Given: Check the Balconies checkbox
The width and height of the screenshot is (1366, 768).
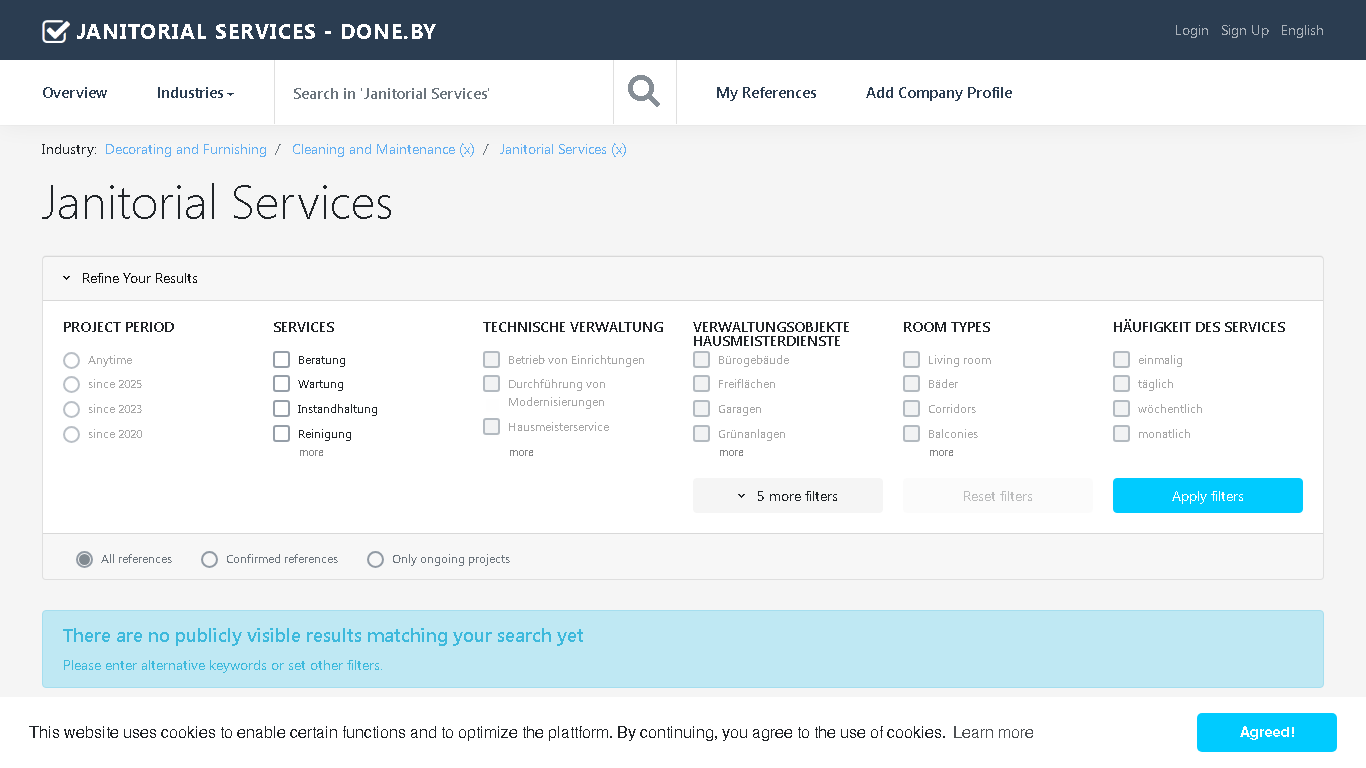Looking at the screenshot, I should tap(911, 433).
